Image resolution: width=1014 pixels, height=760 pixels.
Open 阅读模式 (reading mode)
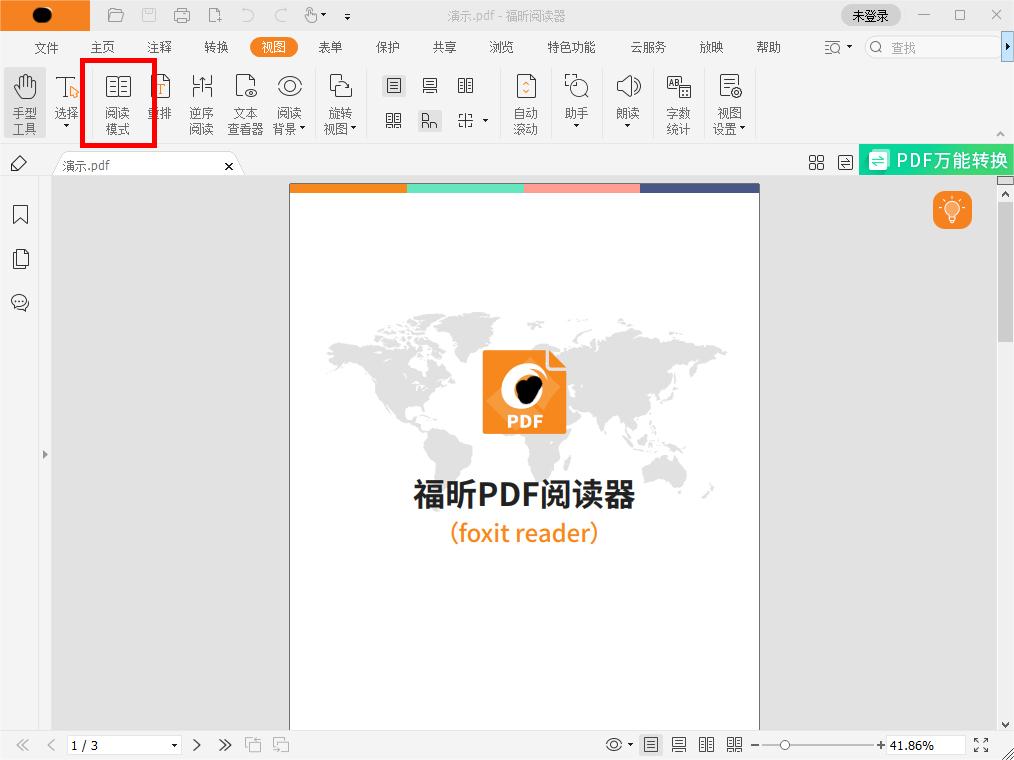pyautogui.click(x=118, y=102)
